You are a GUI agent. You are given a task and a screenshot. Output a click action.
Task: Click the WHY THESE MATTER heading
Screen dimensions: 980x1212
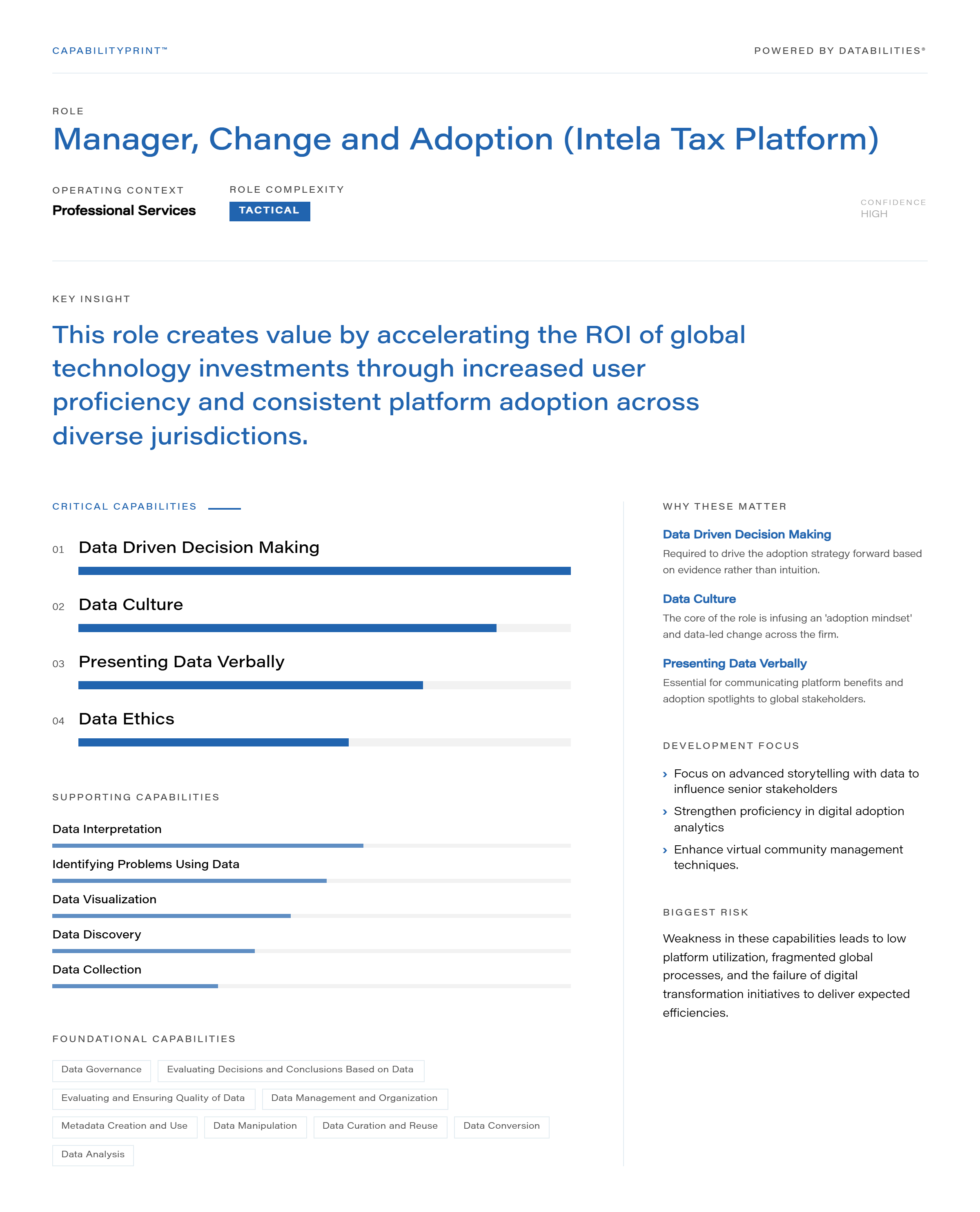(725, 506)
